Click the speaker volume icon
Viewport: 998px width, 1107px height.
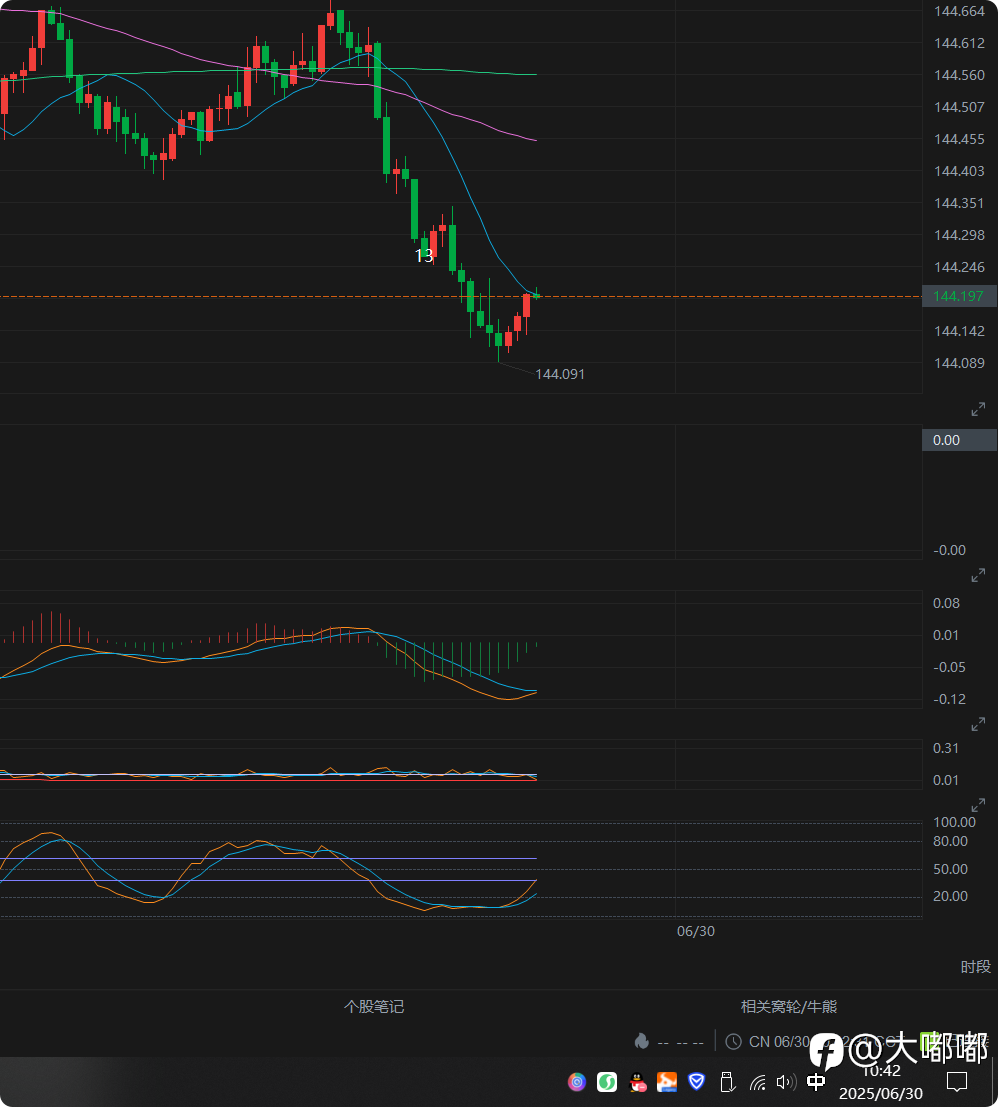click(785, 1081)
